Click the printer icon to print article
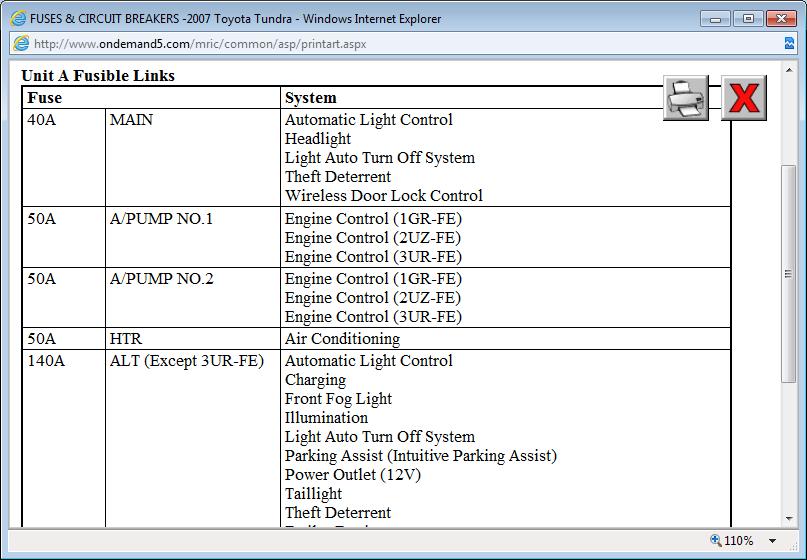807x560 pixels. [x=686, y=98]
